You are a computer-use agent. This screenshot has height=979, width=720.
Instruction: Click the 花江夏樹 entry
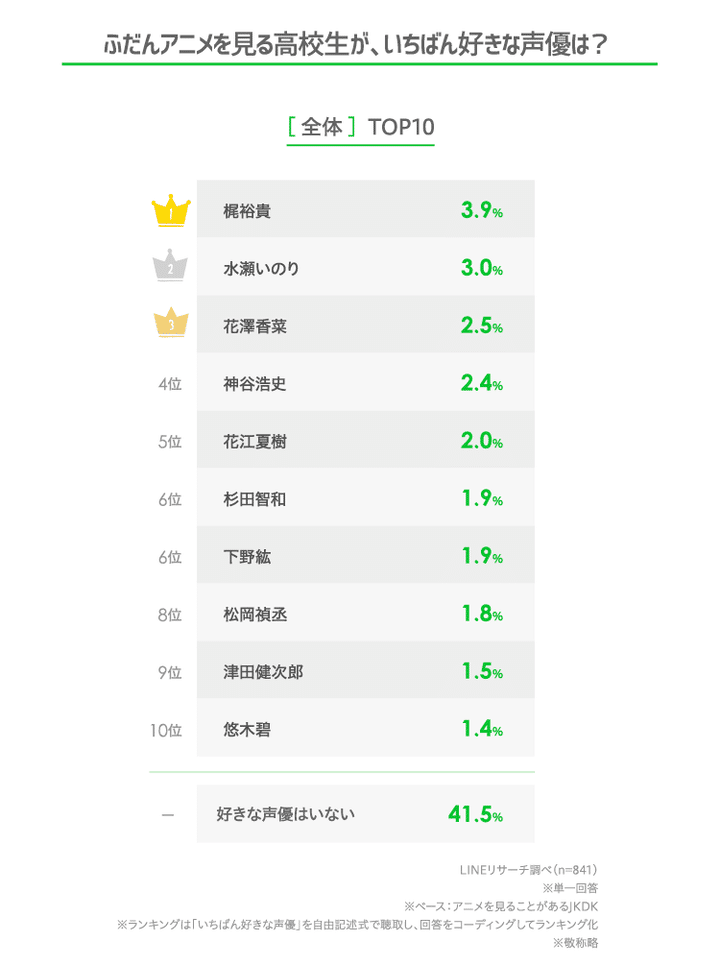(x=255, y=441)
